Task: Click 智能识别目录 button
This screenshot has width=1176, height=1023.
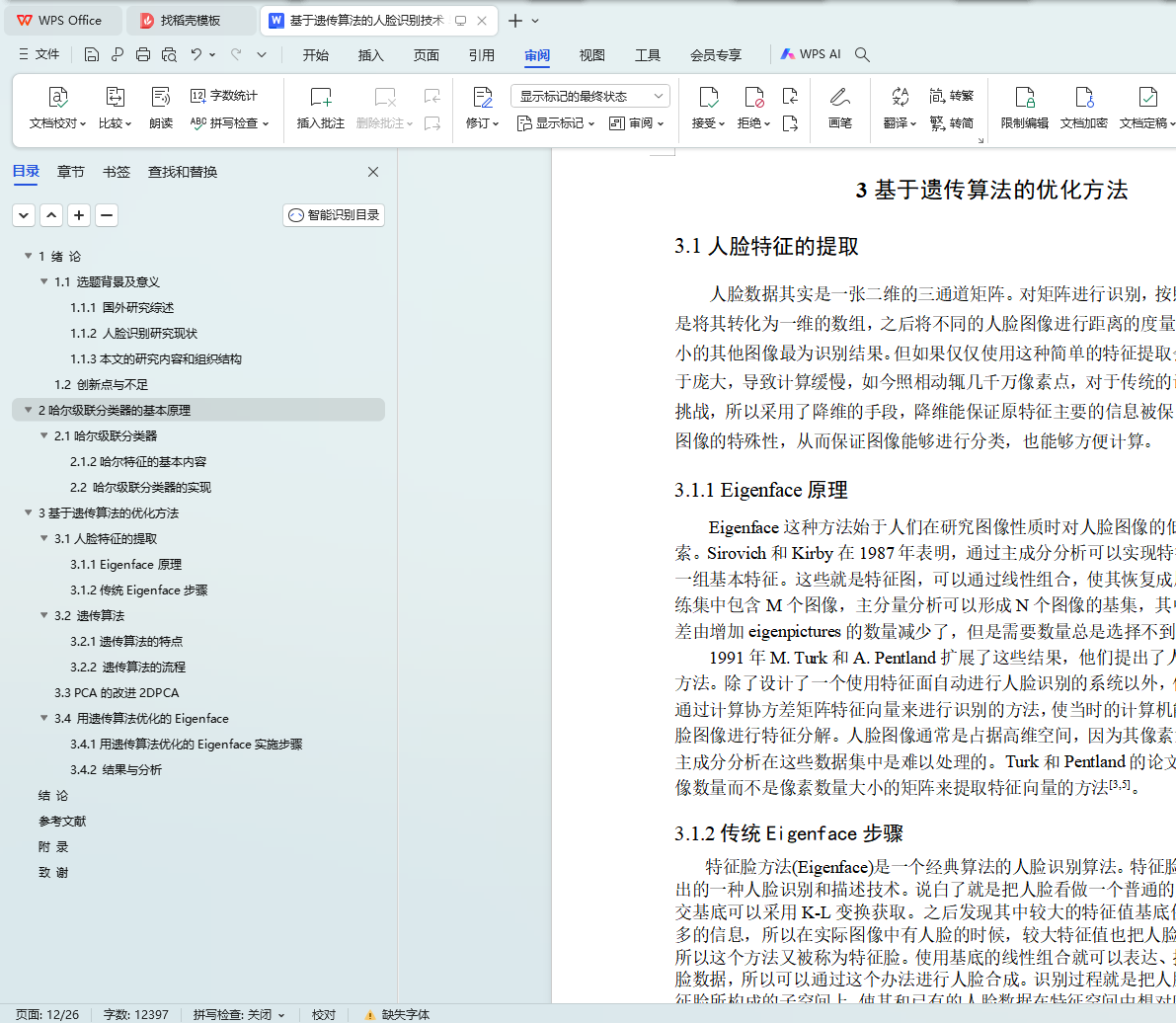Action: (x=334, y=215)
